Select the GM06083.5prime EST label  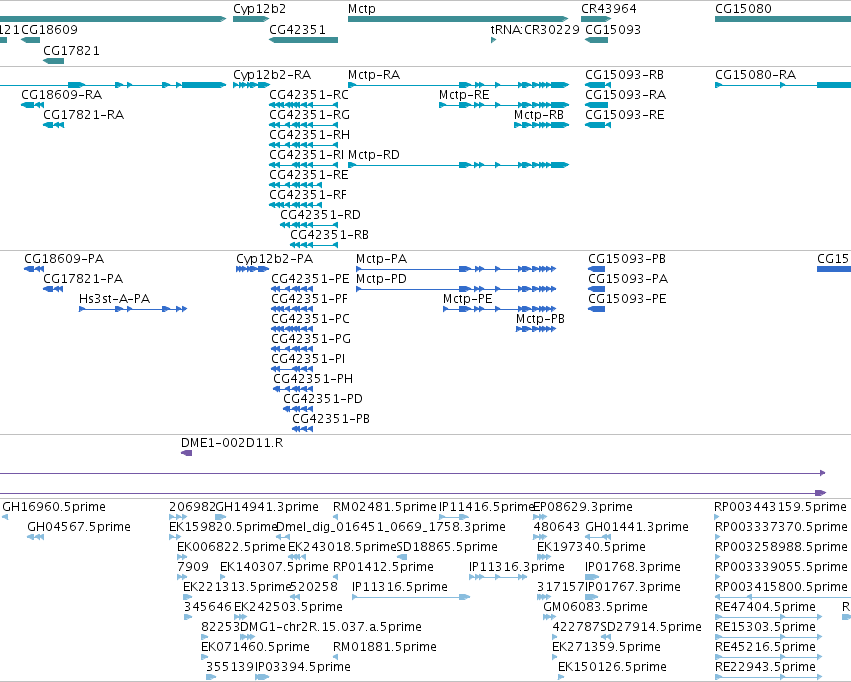coord(595,607)
